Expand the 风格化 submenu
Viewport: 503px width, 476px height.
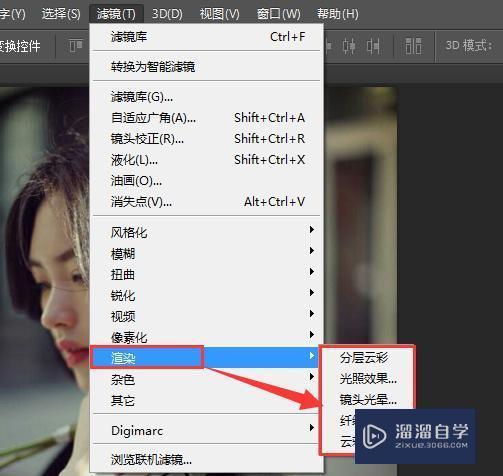click(207, 232)
